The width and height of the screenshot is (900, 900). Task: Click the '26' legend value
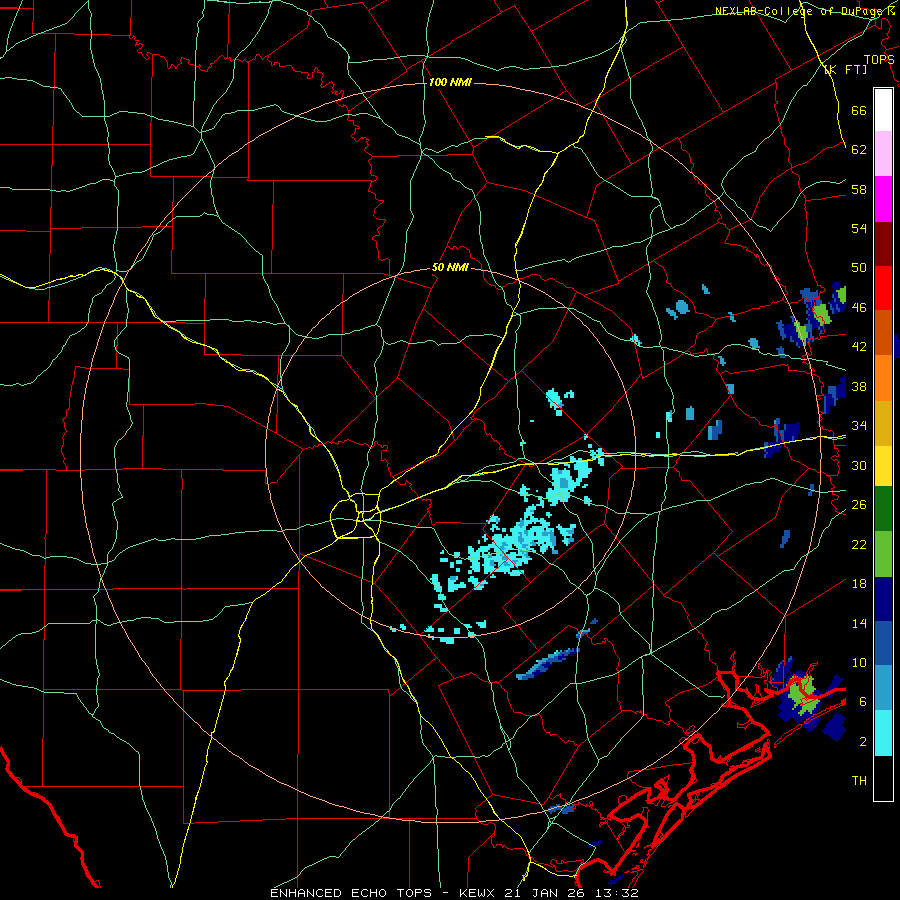pos(859,505)
